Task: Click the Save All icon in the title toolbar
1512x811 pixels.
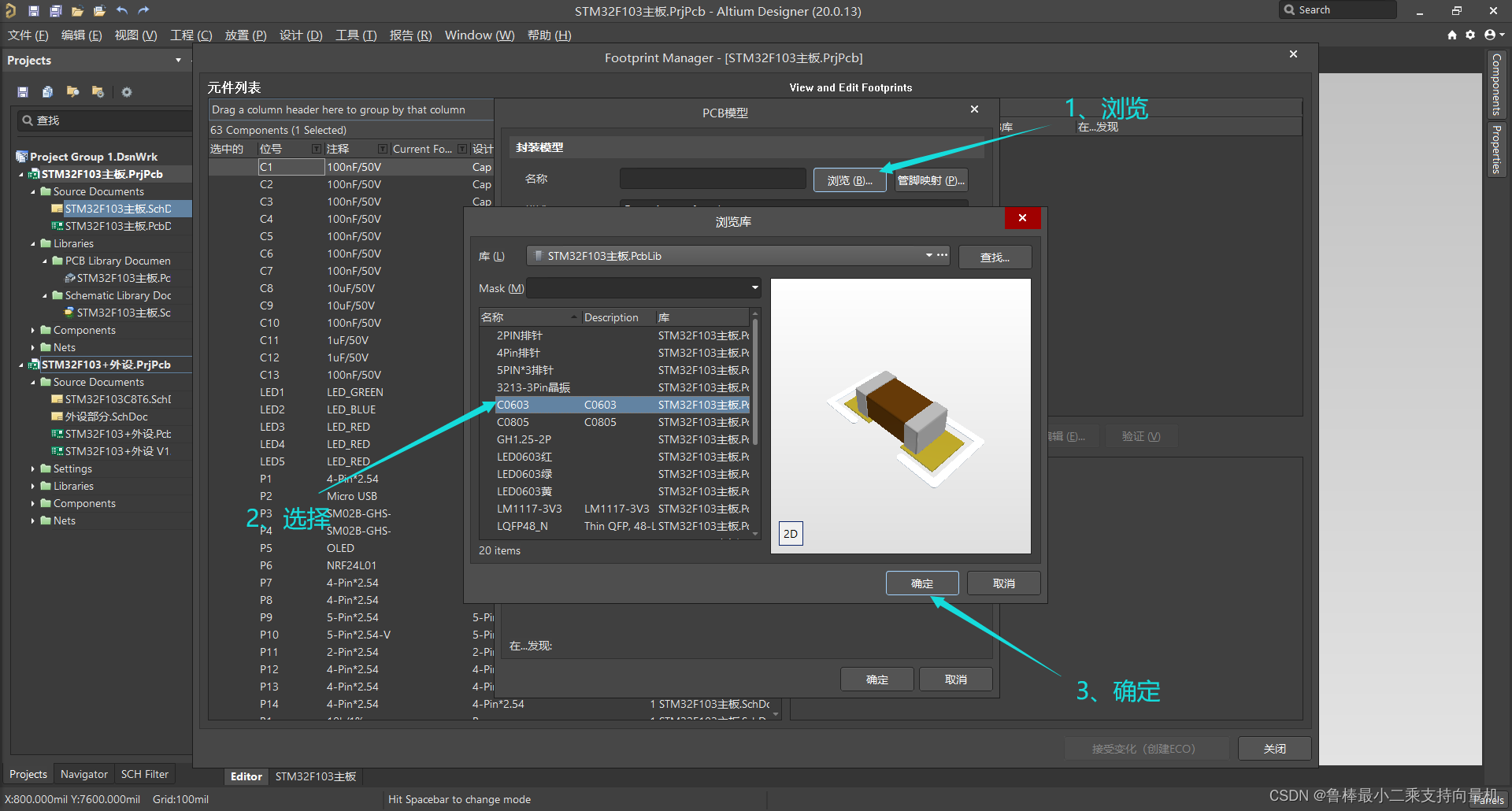Action: (55, 11)
